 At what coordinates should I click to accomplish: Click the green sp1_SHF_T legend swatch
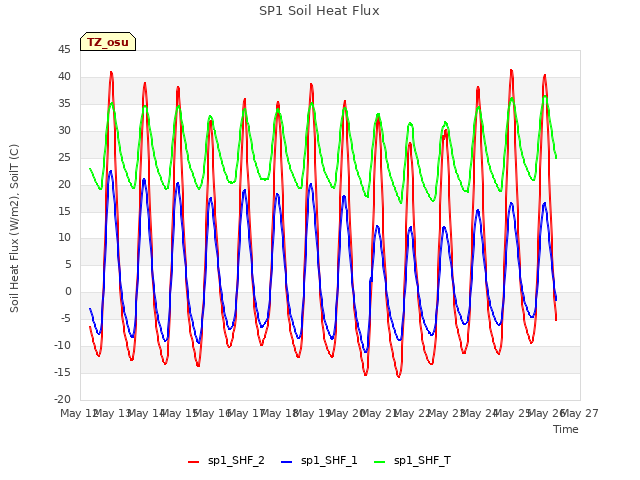tap(380, 462)
